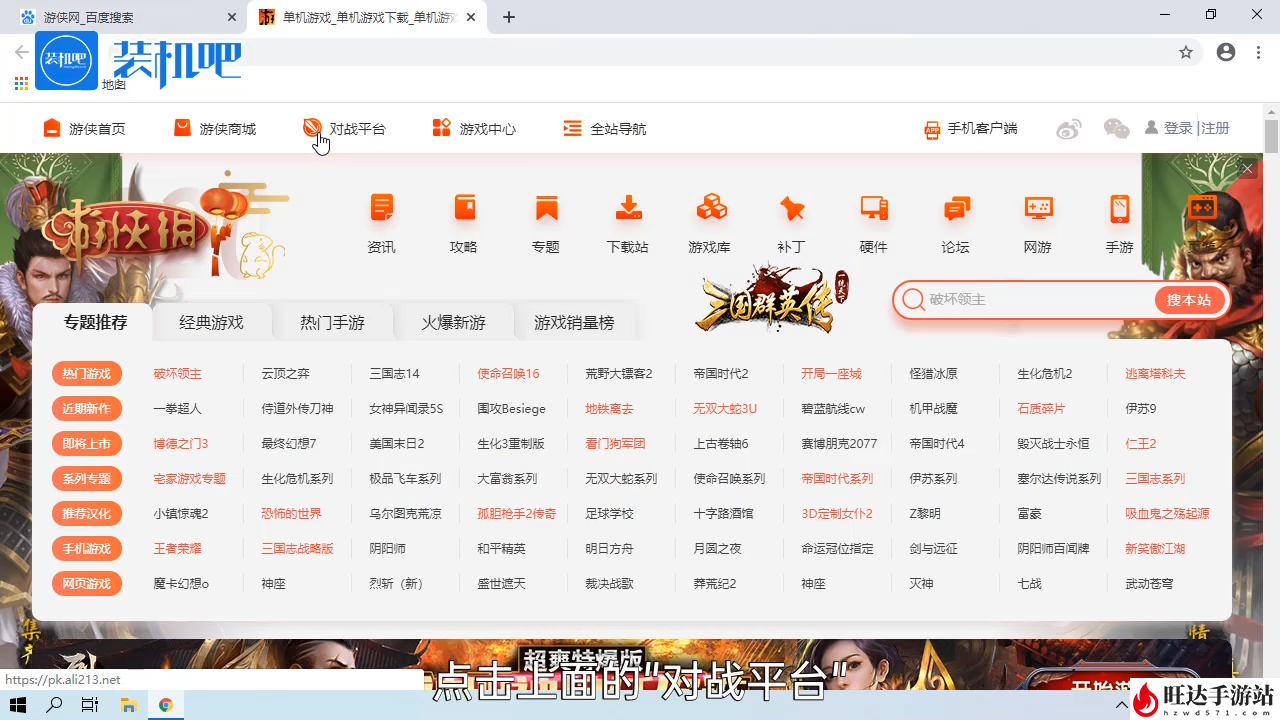
Task: Open the 资讯 news icon
Action: pos(381,208)
